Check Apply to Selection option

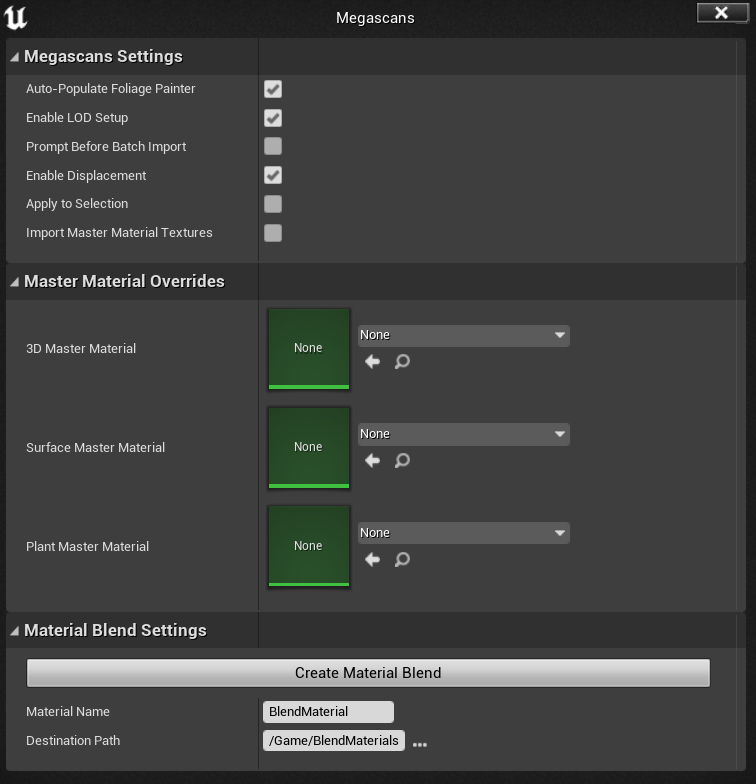click(x=273, y=204)
